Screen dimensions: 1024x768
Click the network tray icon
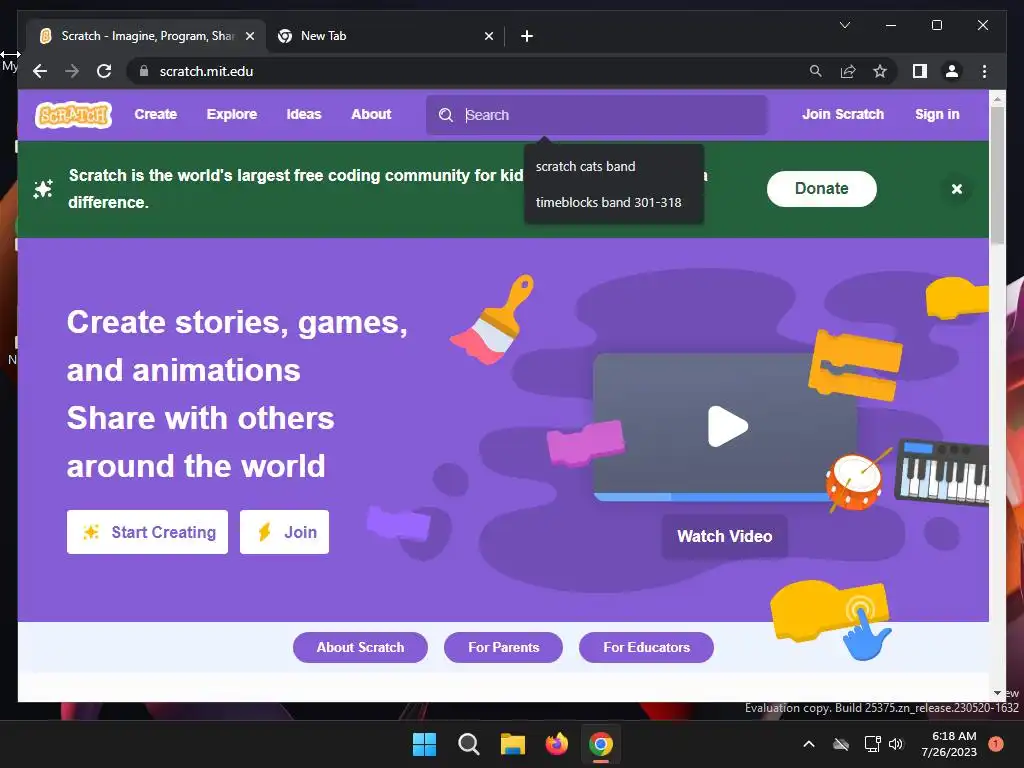click(x=872, y=744)
